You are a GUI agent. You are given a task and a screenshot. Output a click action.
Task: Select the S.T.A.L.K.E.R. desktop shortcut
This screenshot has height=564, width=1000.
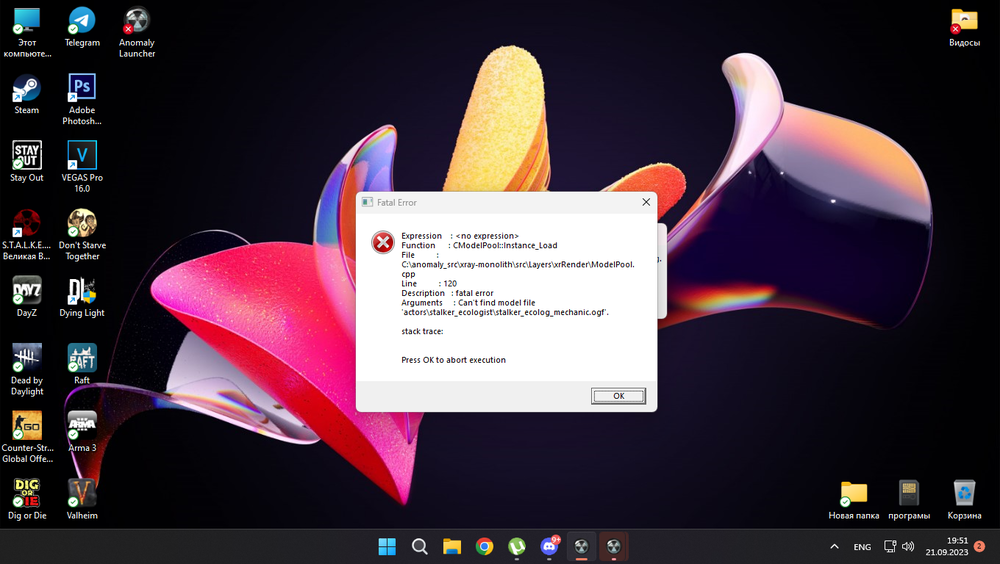[x=27, y=235]
